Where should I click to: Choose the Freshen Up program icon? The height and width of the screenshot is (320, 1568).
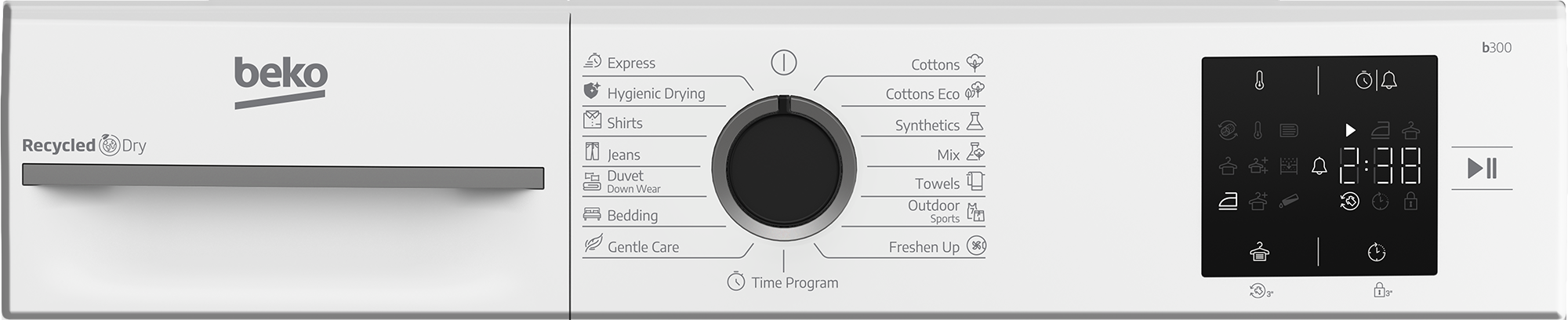[976, 245]
